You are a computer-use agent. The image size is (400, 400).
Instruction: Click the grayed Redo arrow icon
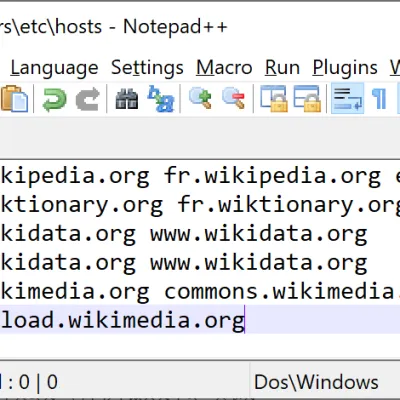(88, 99)
